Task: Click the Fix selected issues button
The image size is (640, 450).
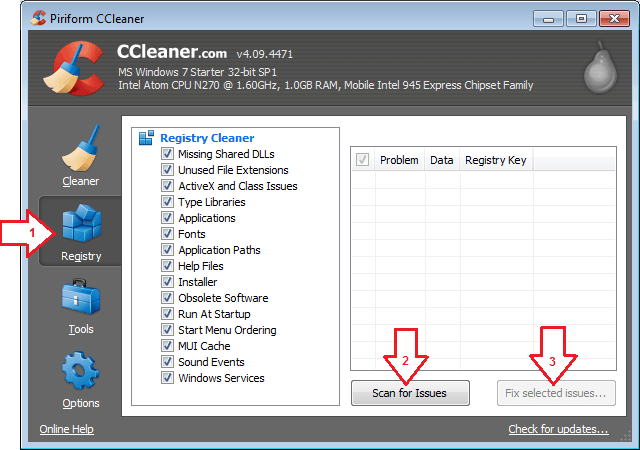Action: [555, 393]
